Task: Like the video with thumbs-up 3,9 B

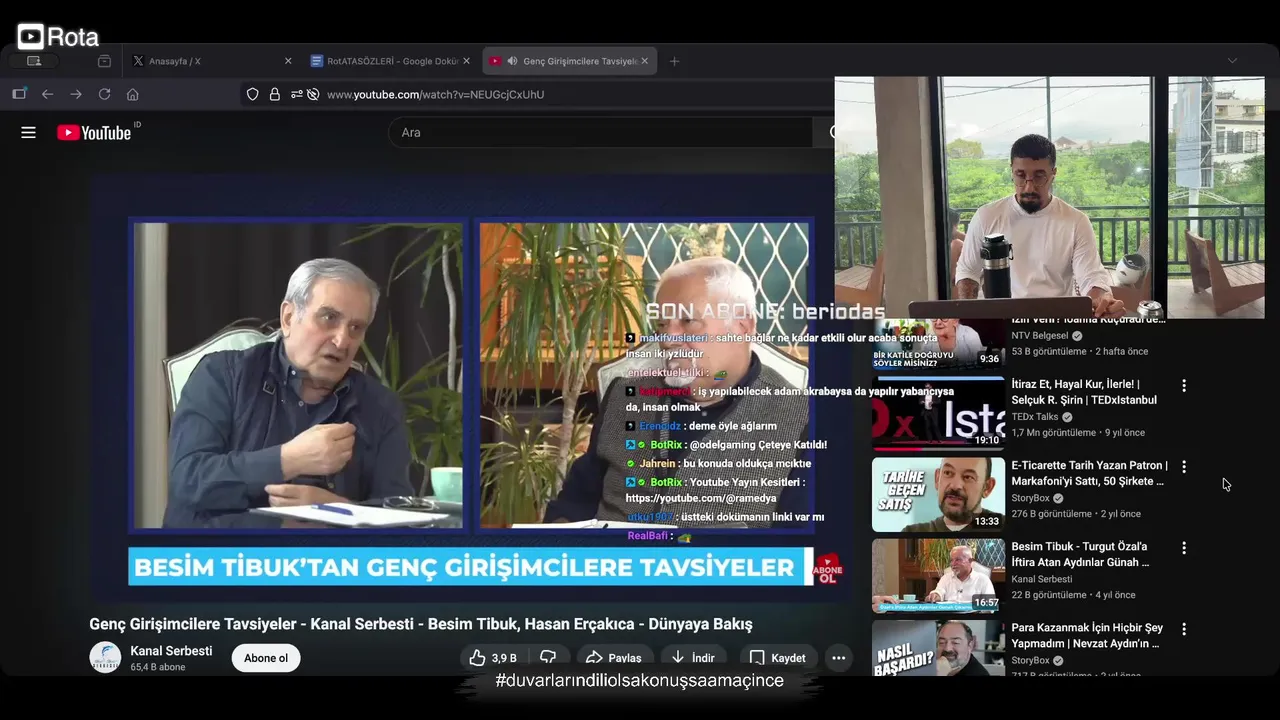Action: (x=493, y=658)
